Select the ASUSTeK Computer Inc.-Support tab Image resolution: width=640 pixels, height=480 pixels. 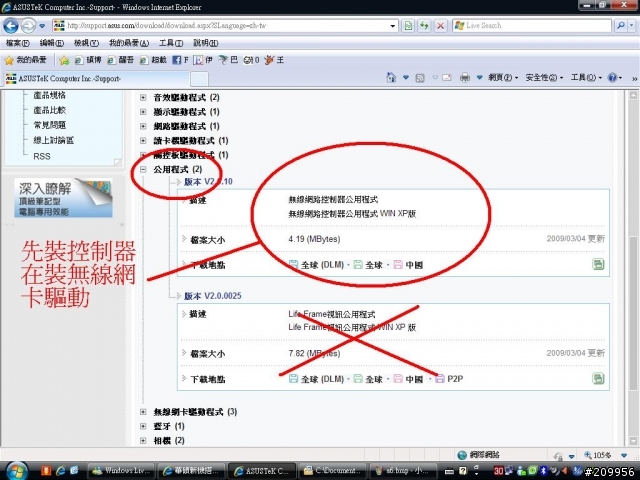click(96, 78)
